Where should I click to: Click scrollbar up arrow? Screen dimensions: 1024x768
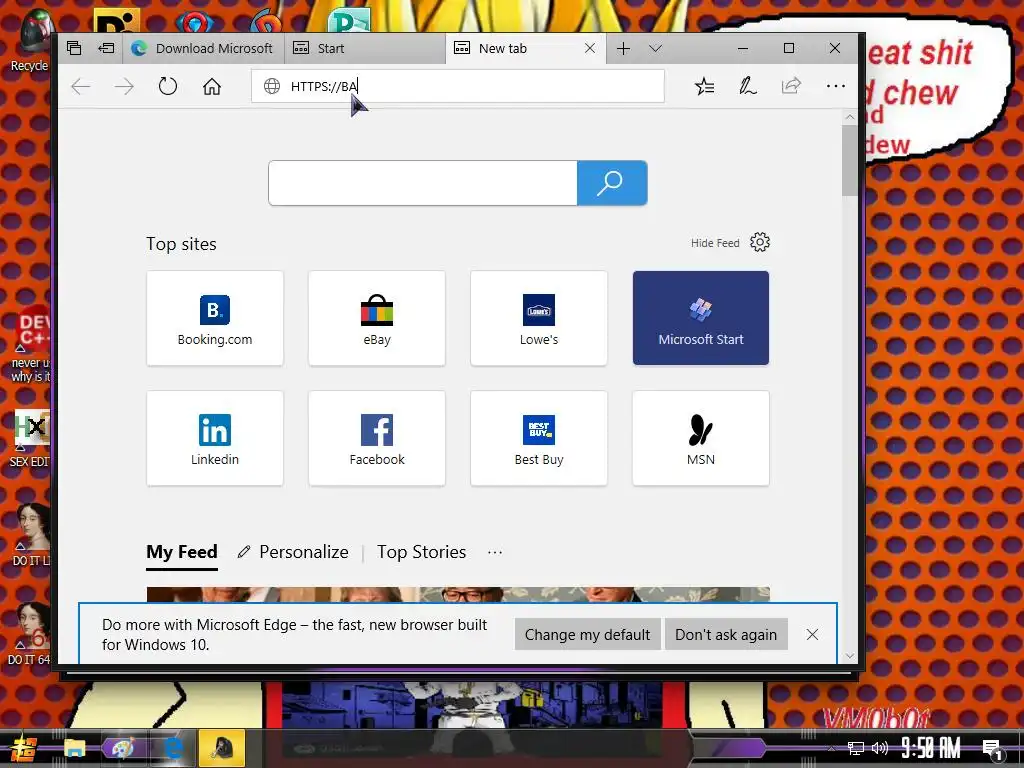850,118
